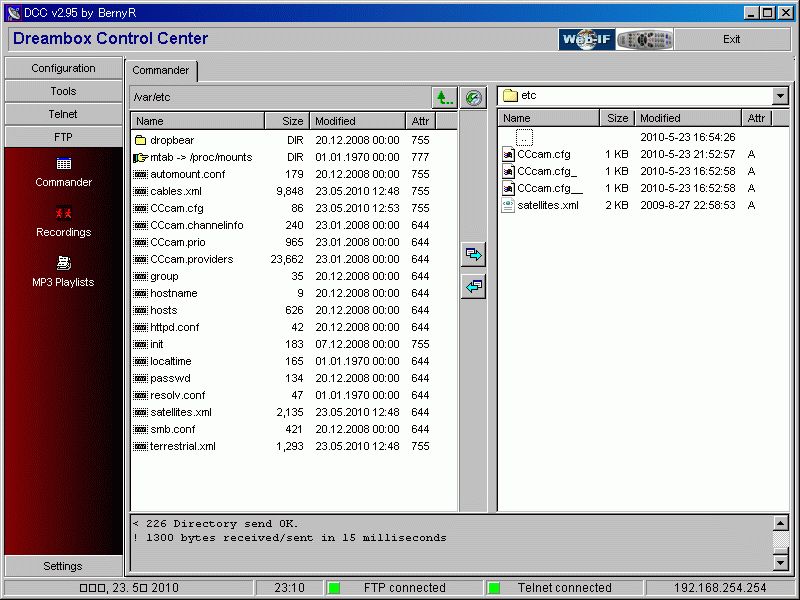Open the Telnet section from the sidebar
The image size is (800, 600).
click(x=63, y=113)
